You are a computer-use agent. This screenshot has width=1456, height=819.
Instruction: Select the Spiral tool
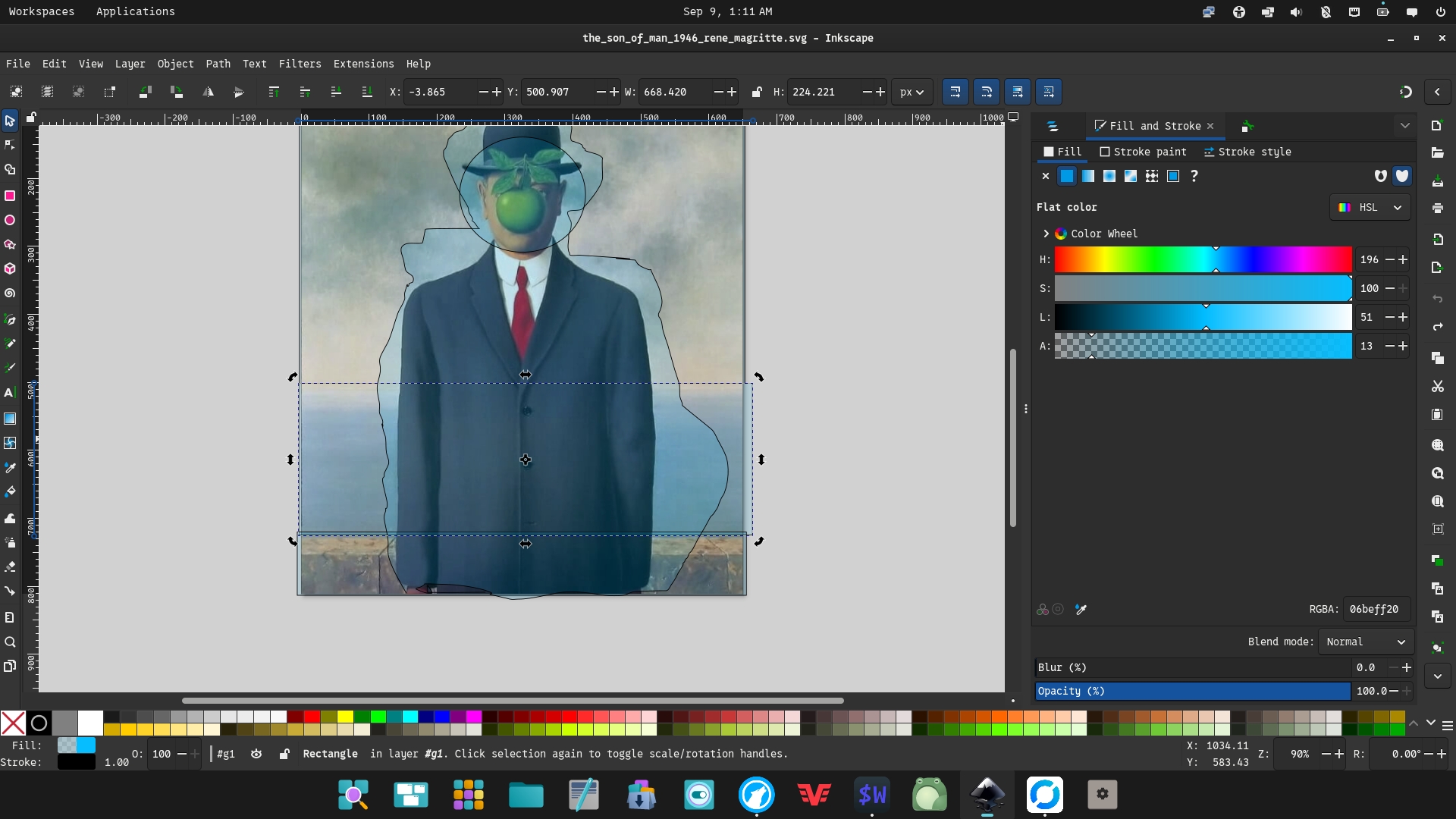[x=10, y=293]
